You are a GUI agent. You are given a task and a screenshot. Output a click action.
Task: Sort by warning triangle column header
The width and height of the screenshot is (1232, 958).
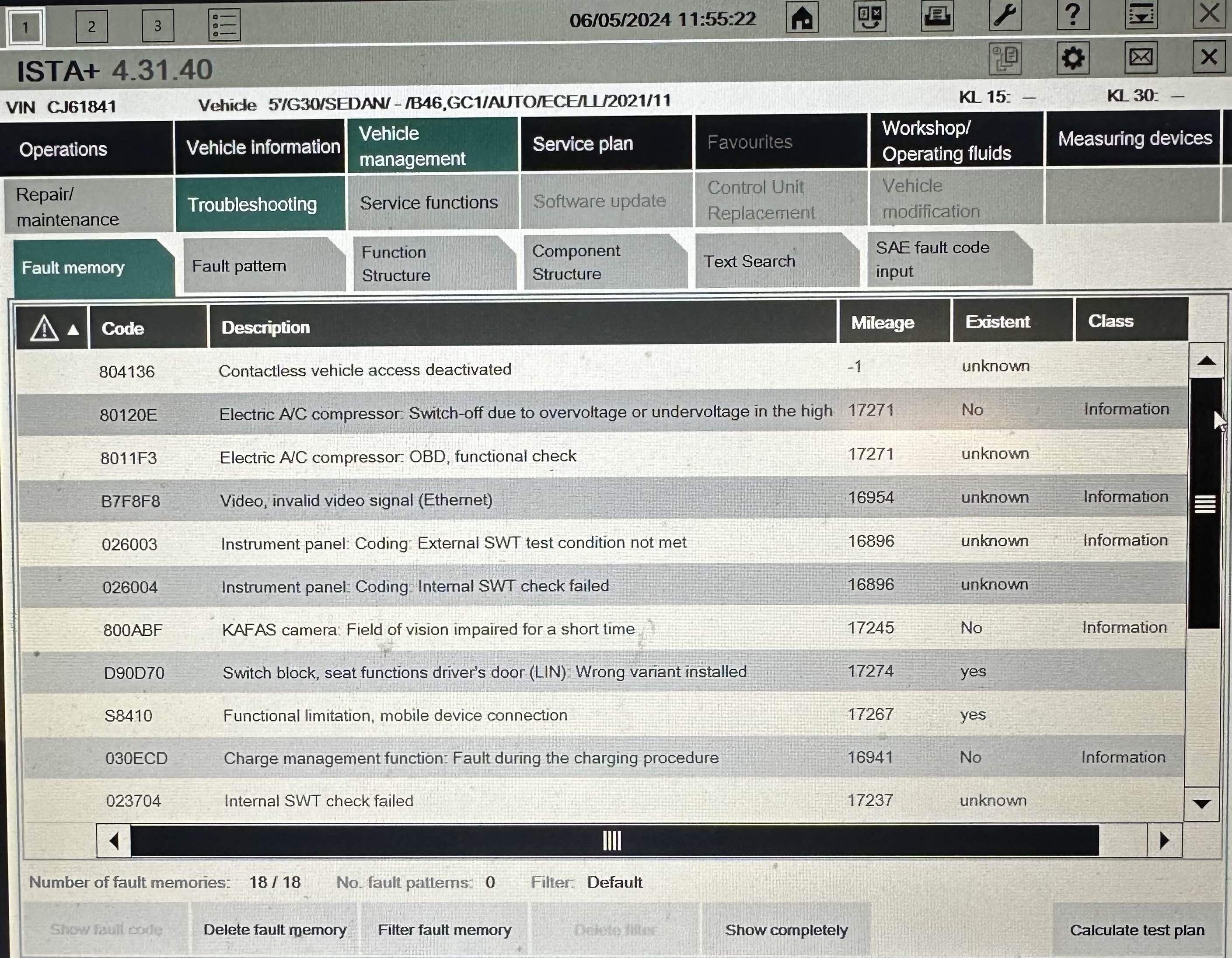[x=52, y=328]
